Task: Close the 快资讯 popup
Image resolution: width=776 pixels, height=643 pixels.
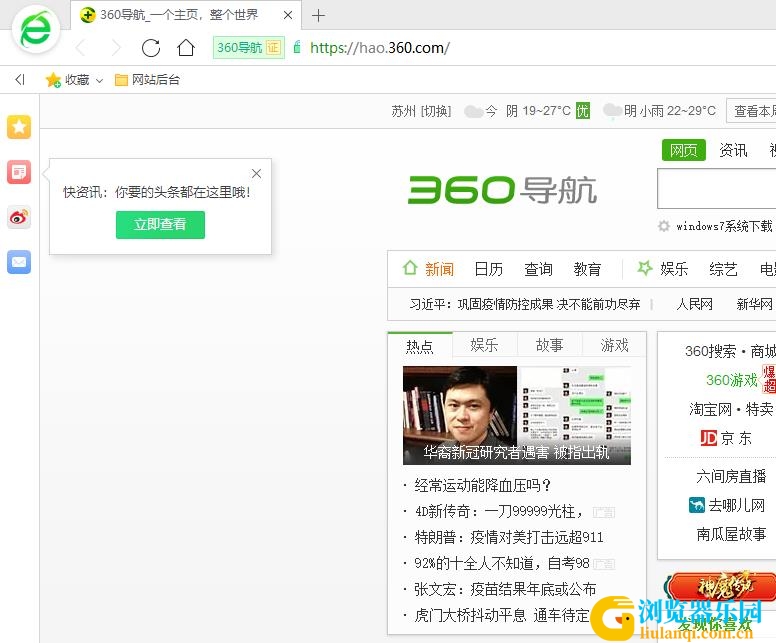Action: 256,173
